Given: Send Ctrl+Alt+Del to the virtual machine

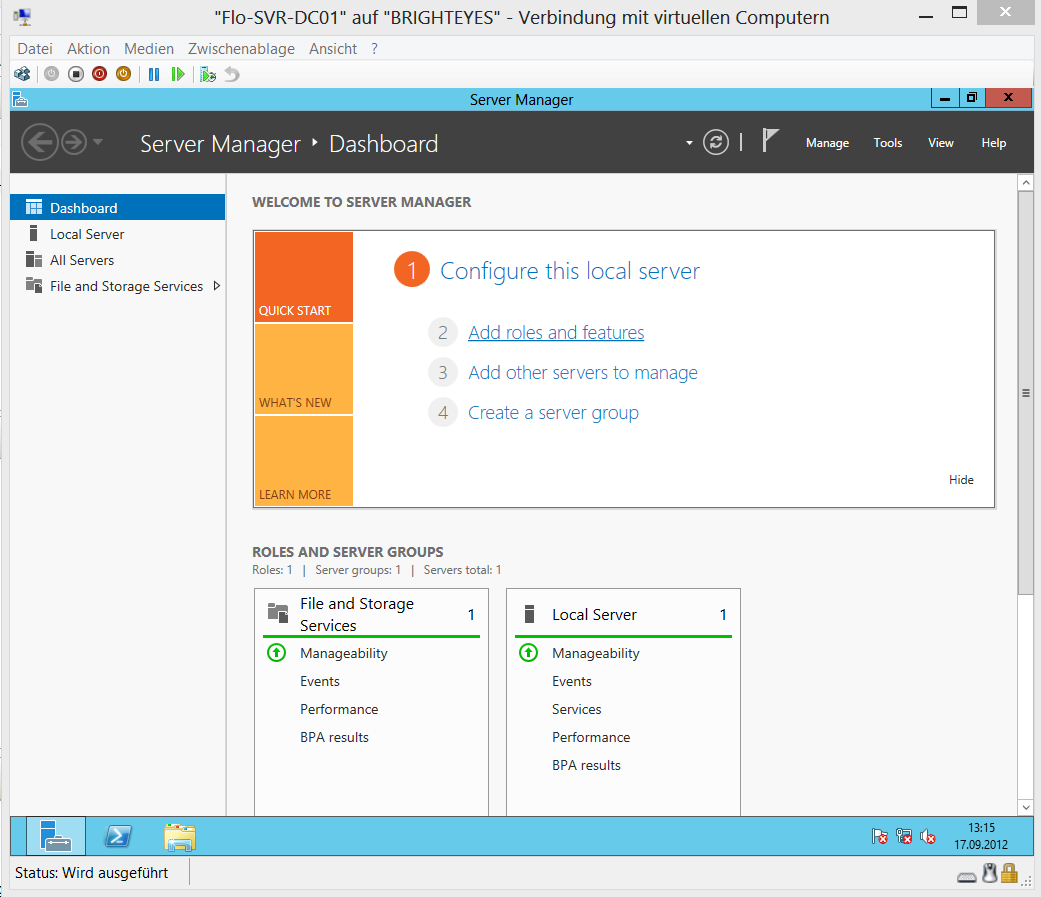Looking at the screenshot, I should (22, 73).
